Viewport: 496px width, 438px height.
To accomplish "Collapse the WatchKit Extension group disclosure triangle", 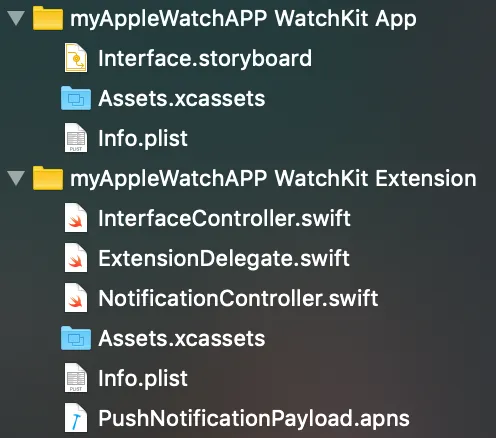I will 16,178.
